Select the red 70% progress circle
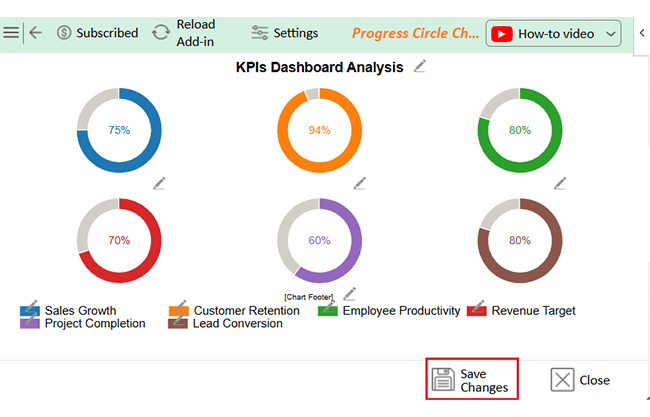This screenshot has height=417, width=650. click(x=119, y=240)
